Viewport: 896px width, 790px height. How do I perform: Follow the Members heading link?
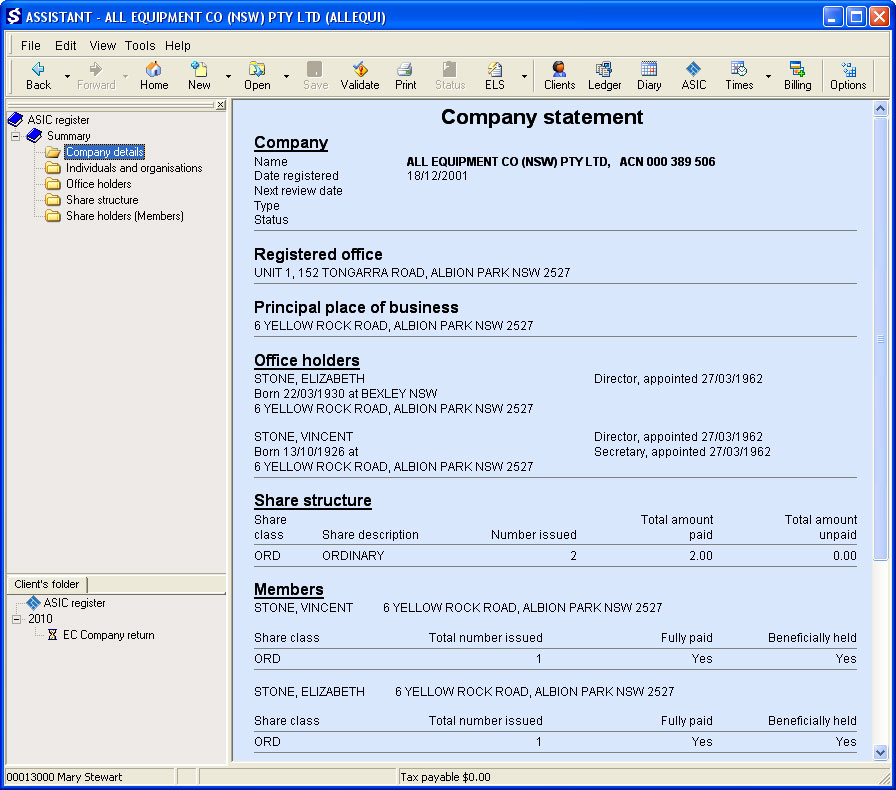click(x=289, y=589)
